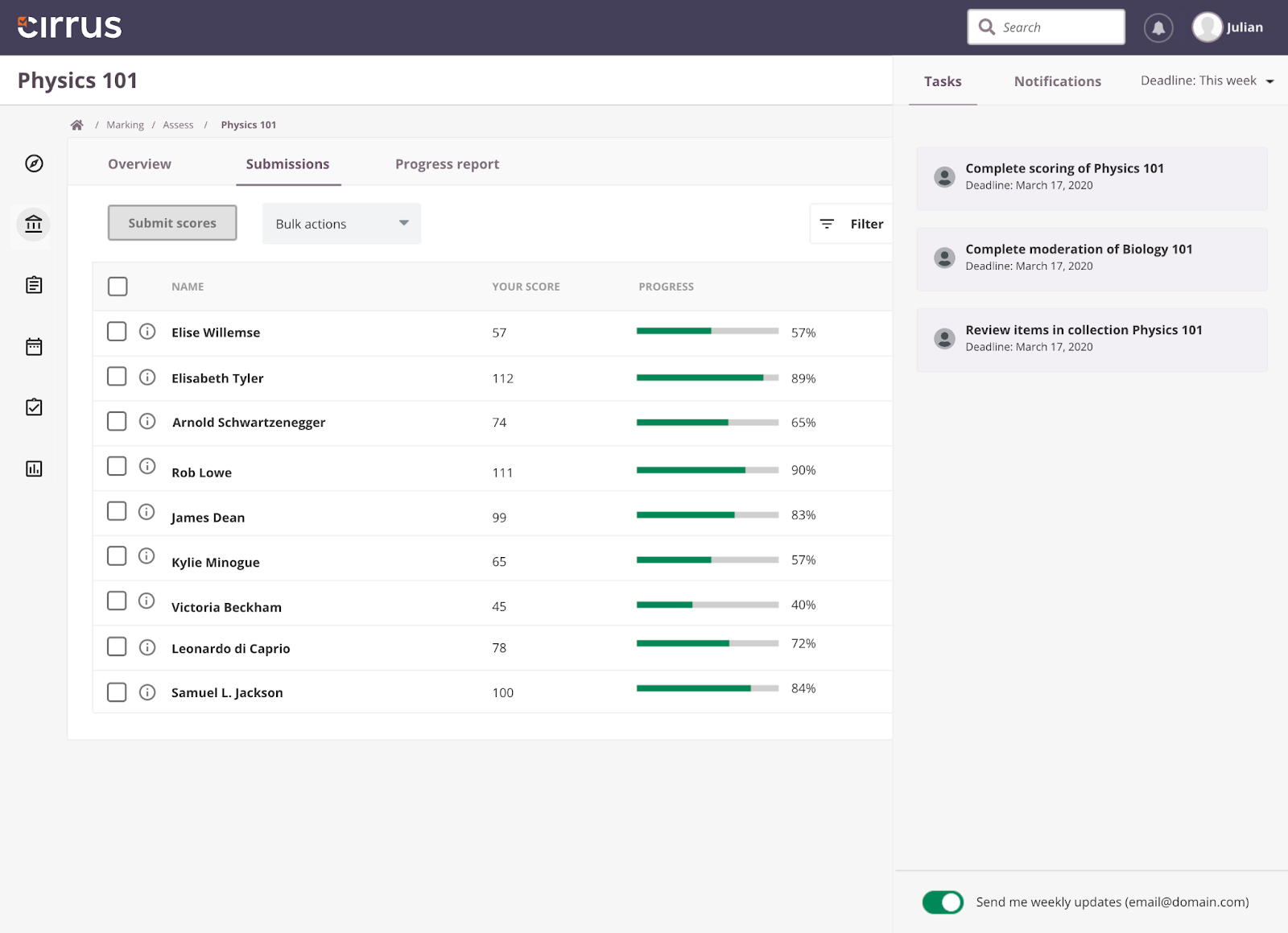Open the calendar icon in the sidebar

click(x=34, y=347)
